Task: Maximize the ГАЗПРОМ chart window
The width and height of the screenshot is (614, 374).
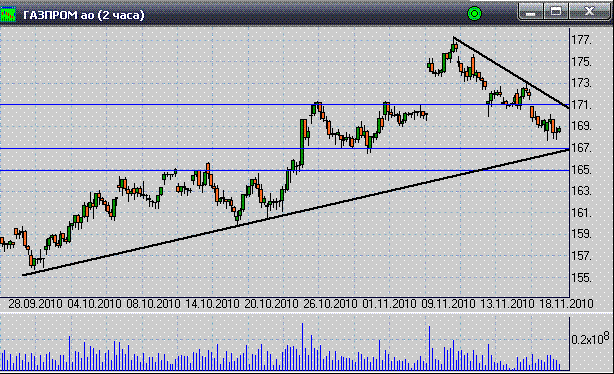Action: [x=556, y=12]
